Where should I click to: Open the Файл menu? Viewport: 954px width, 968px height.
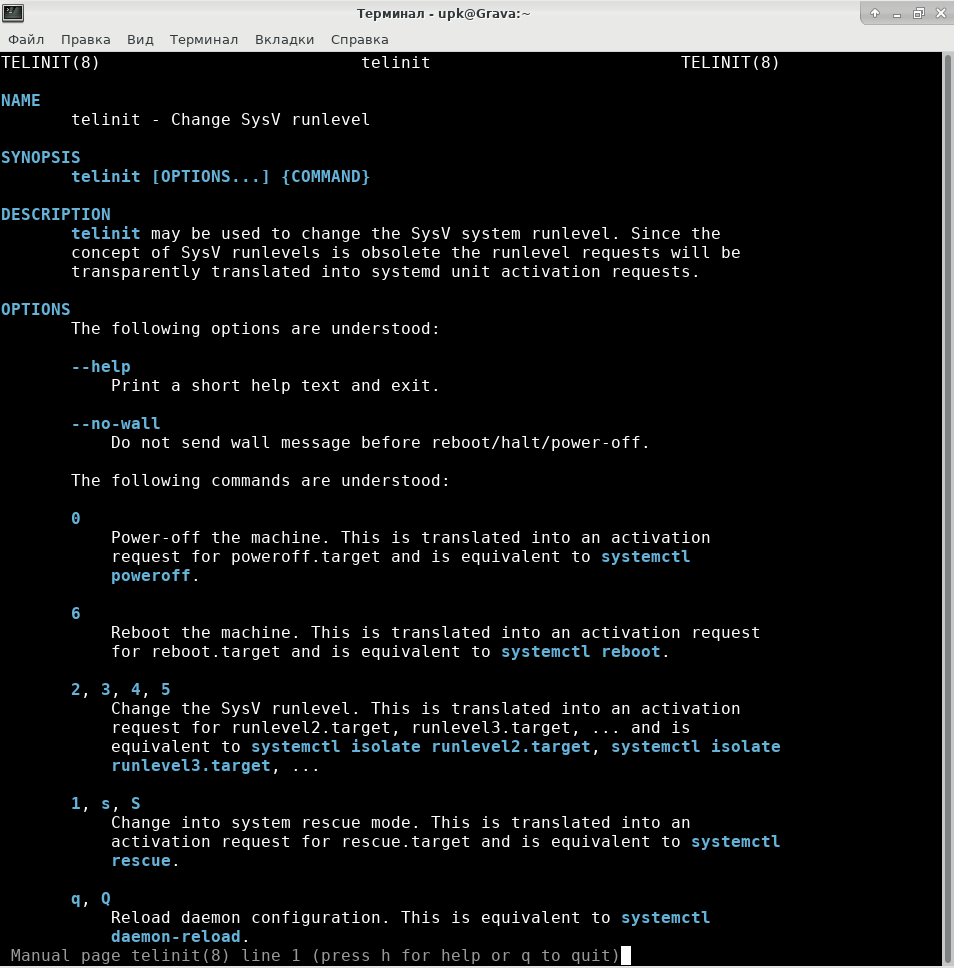tap(26, 40)
